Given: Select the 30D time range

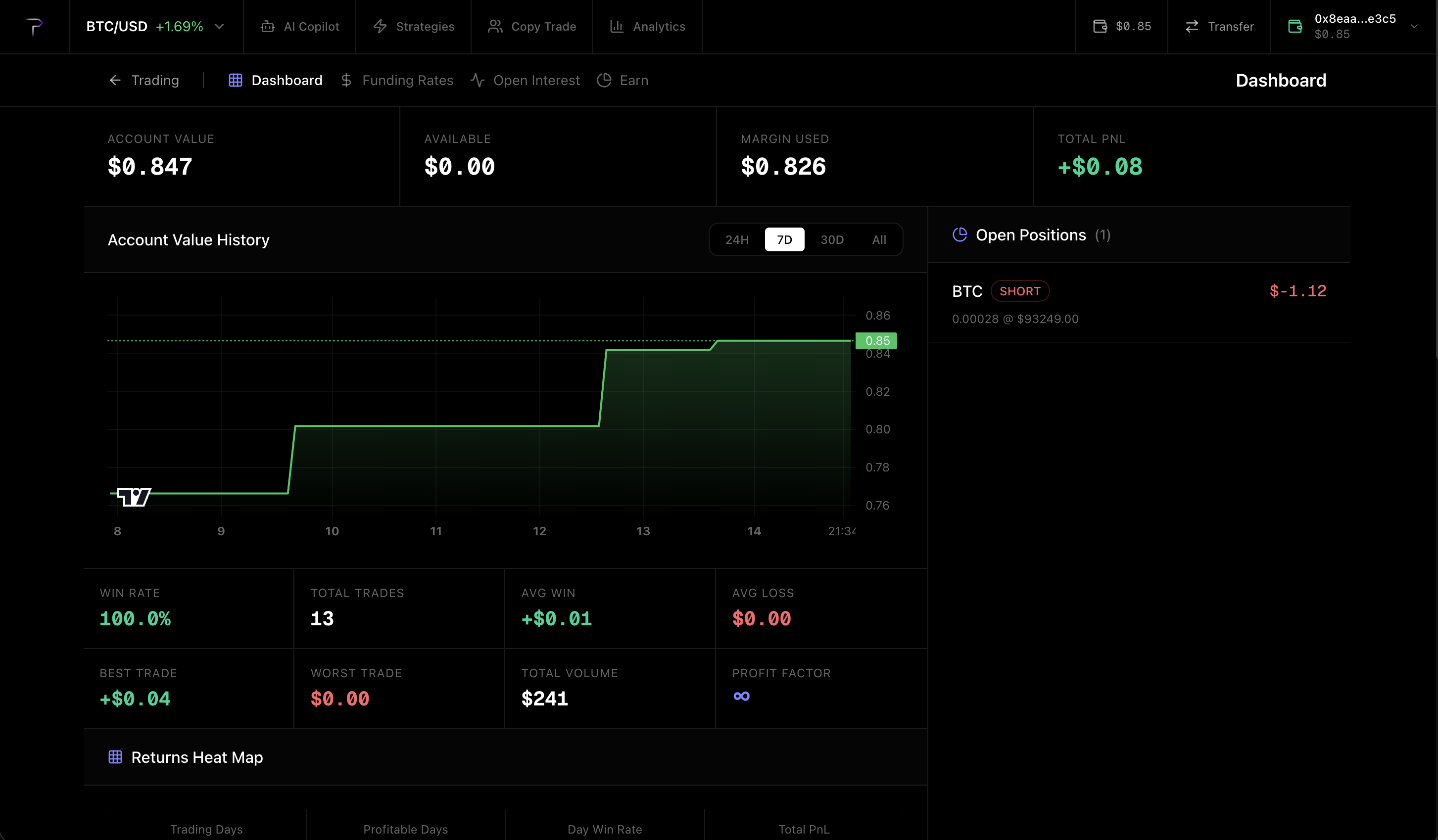Looking at the screenshot, I should 831,239.
